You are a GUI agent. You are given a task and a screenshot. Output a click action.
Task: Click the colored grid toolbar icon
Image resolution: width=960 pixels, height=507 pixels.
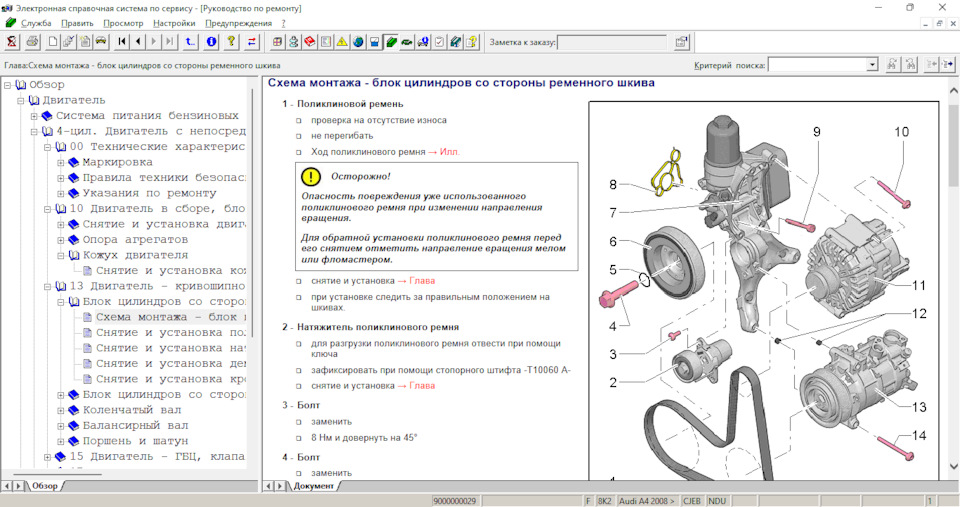tap(278, 42)
